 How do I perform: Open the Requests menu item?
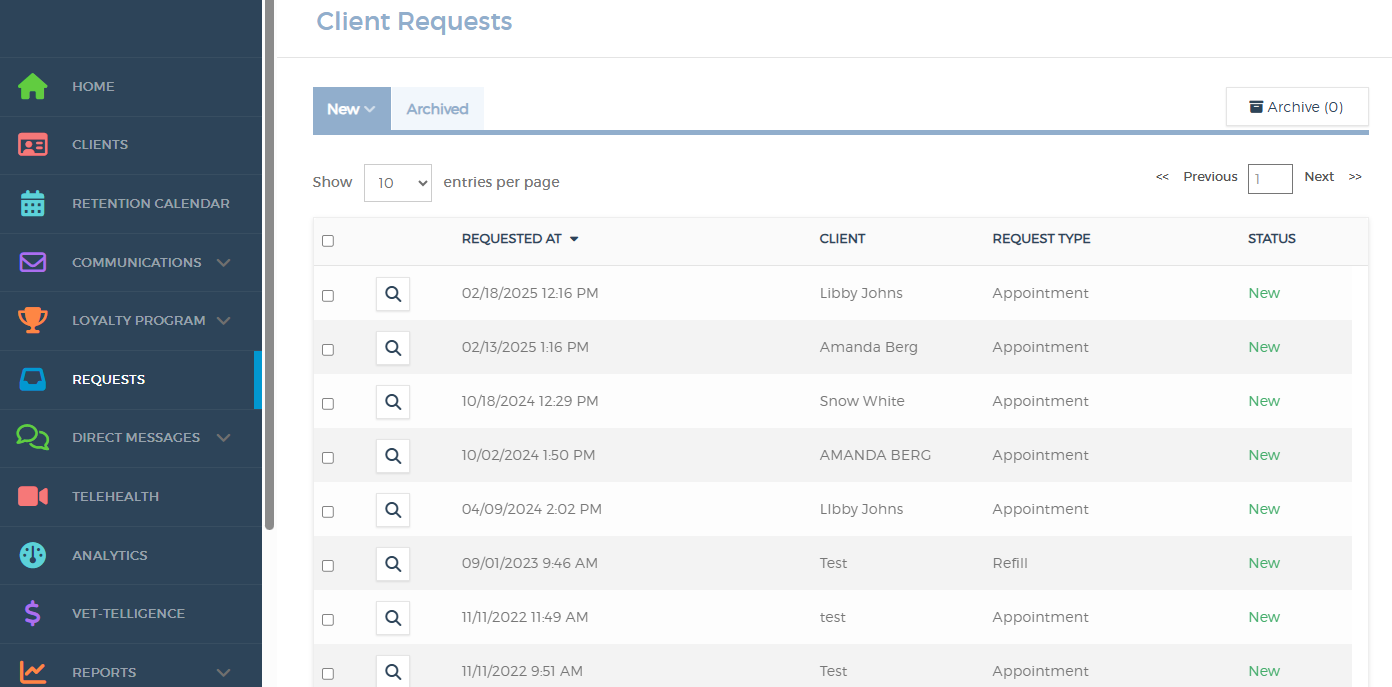click(x=109, y=379)
